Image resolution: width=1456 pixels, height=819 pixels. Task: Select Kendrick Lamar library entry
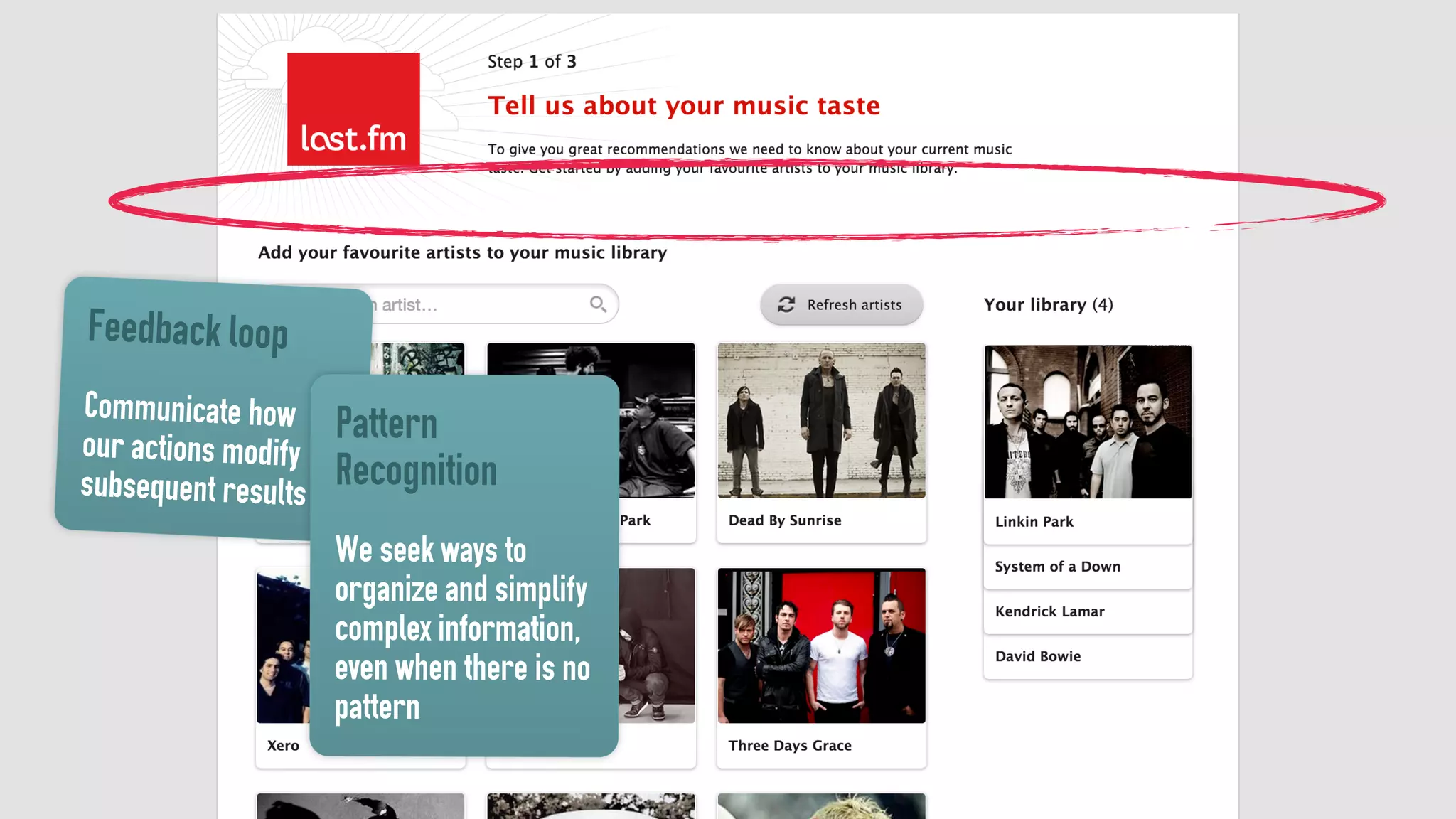(x=1050, y=611)
